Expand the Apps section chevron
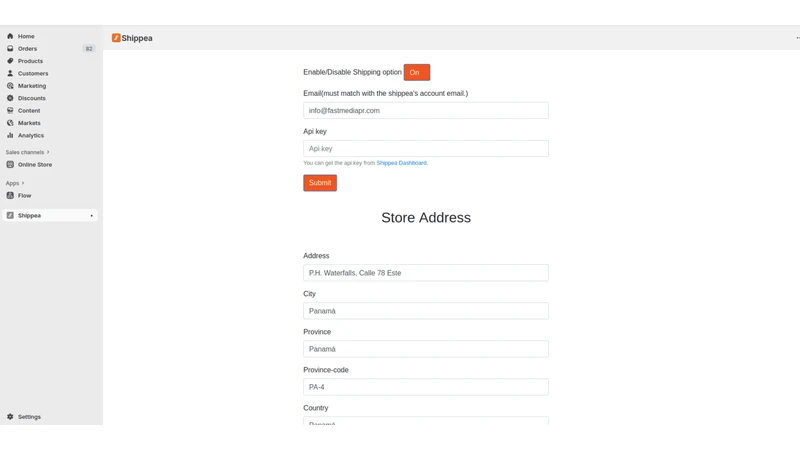Viewport: 800px width, 450px height. click(23, 183)
